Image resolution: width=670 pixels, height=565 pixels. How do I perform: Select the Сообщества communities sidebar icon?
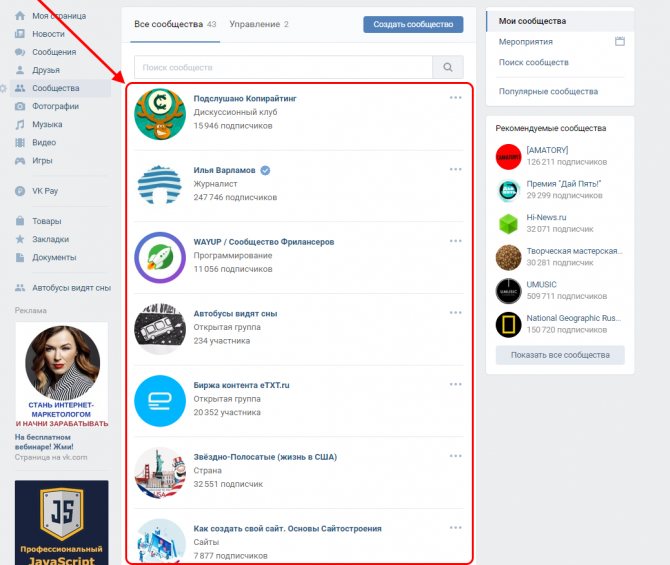[20, 88]
